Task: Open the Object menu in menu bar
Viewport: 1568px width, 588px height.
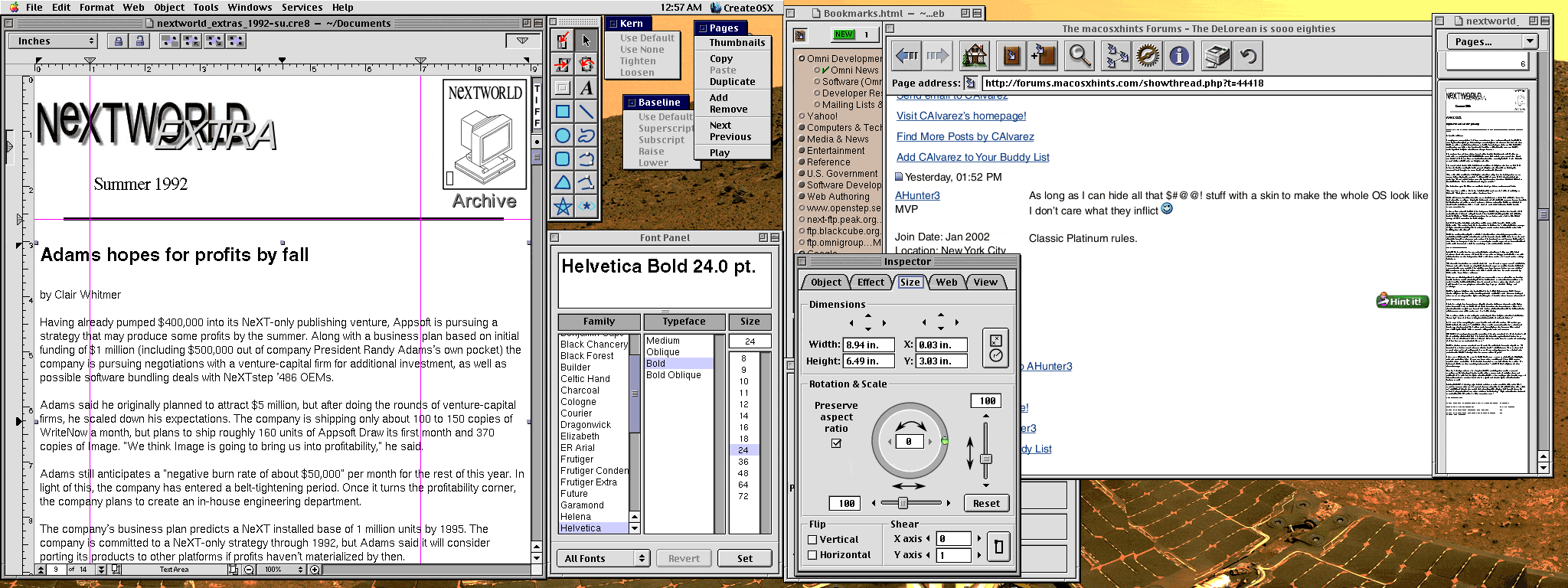Action: click(x=169, y=7)
